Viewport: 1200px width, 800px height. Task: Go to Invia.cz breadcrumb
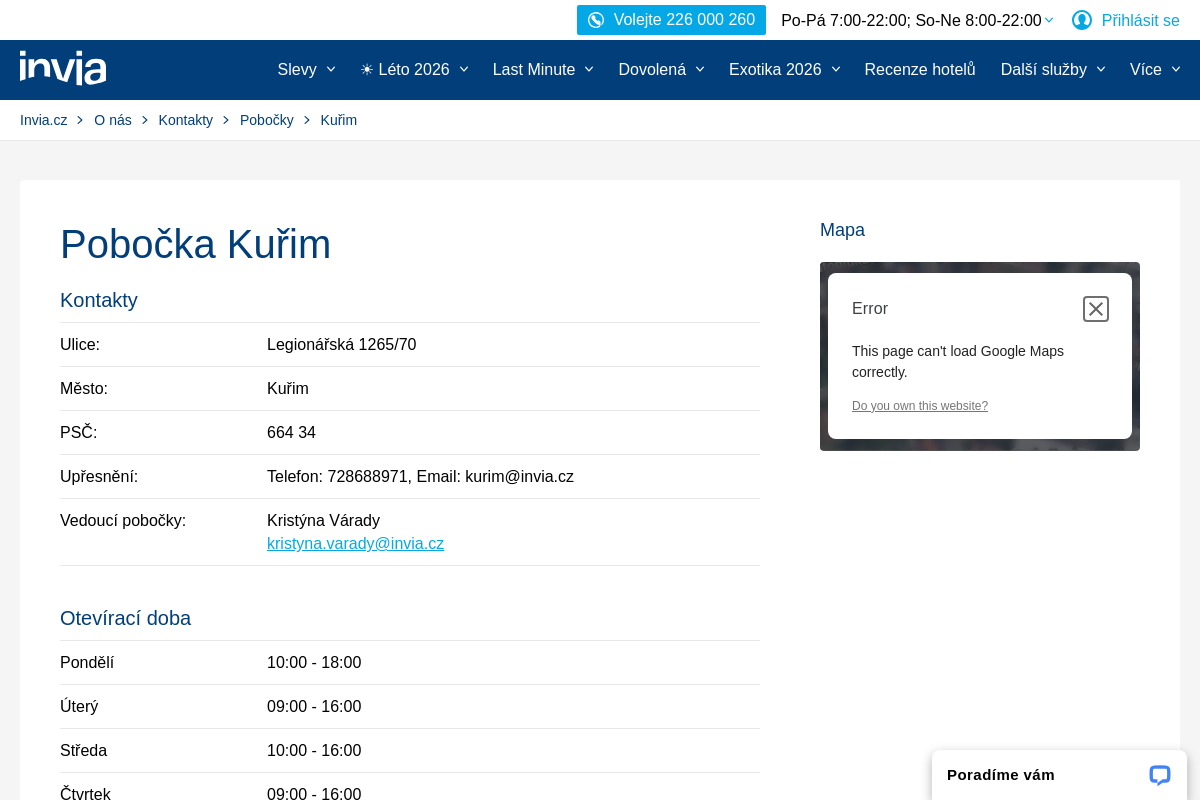click(x=44, y=120)
